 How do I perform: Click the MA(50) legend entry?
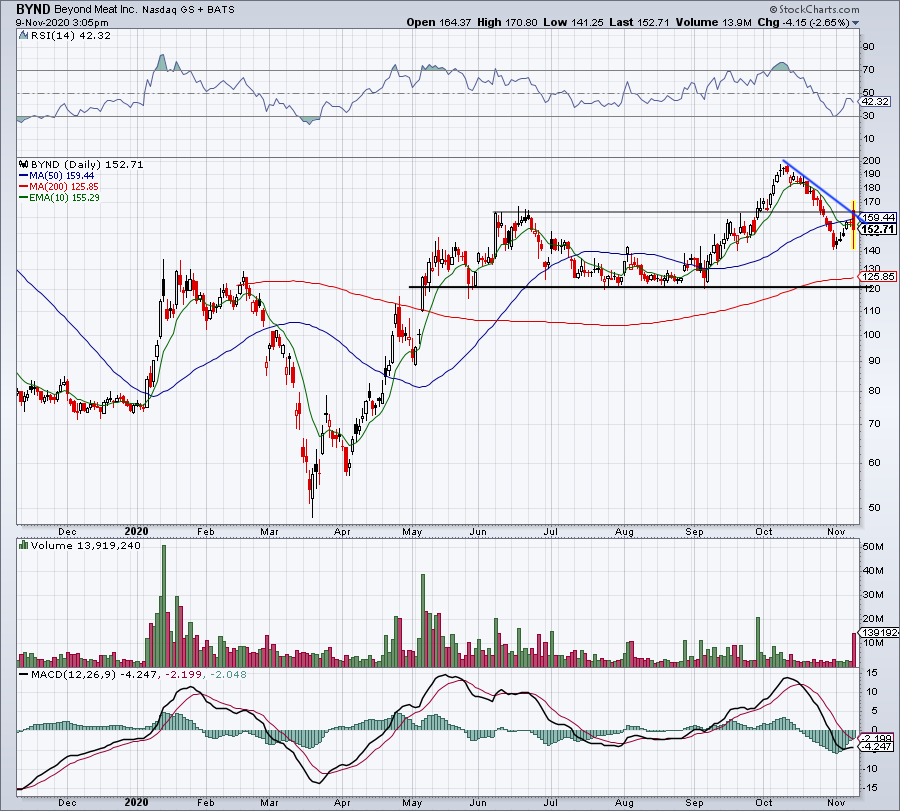click(51, 175)
